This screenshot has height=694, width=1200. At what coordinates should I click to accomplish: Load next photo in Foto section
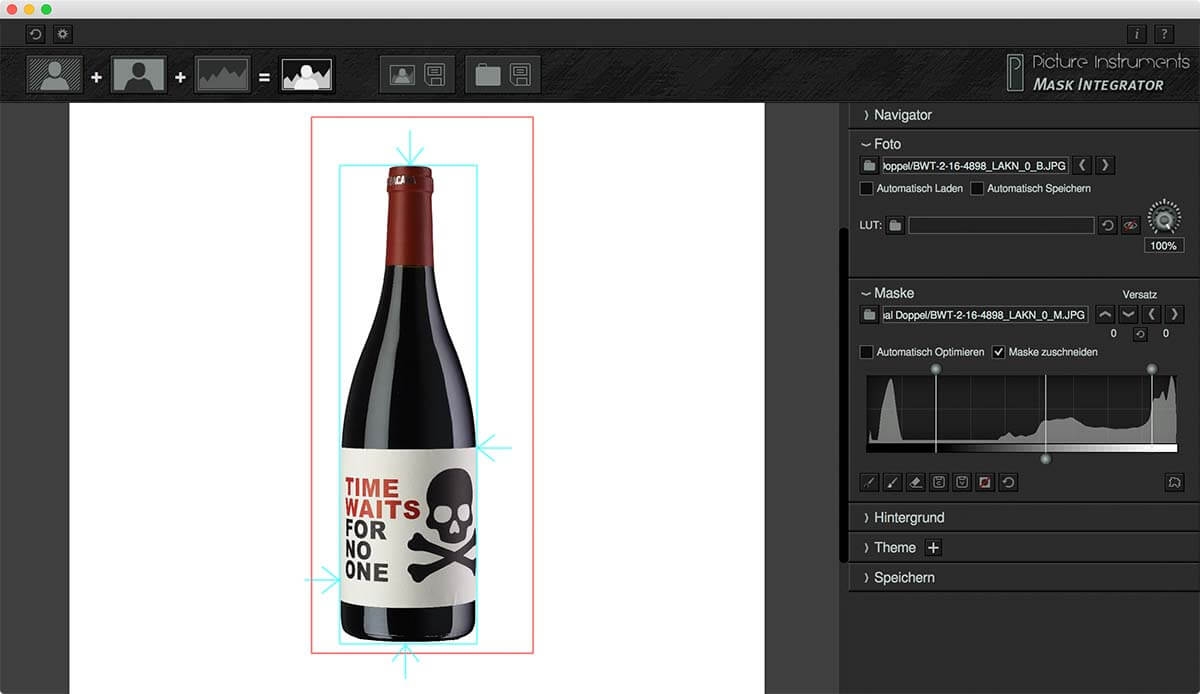click(1105, 165)
